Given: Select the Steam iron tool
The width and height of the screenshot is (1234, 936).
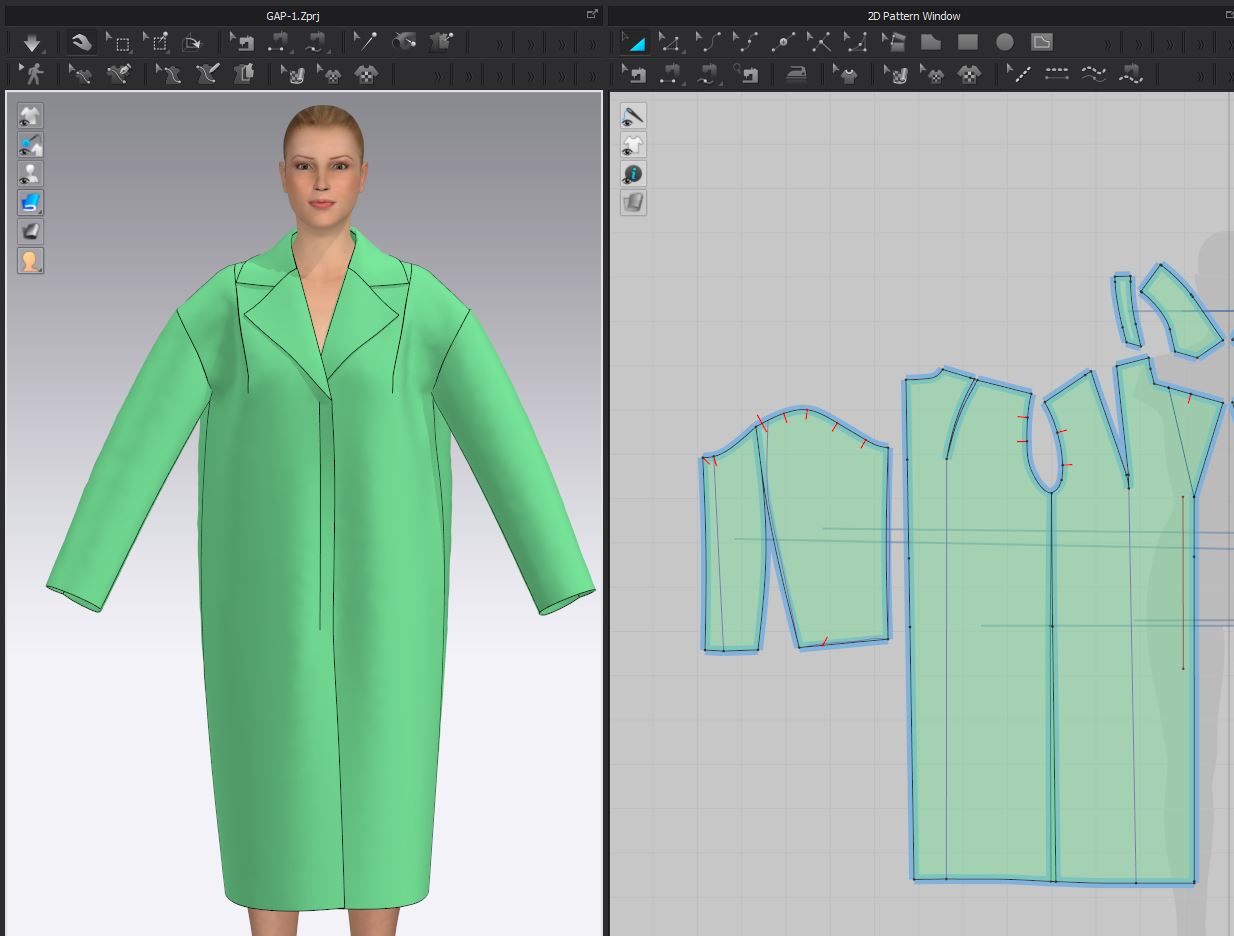Looking at the screenshot, I should point(796,74).
